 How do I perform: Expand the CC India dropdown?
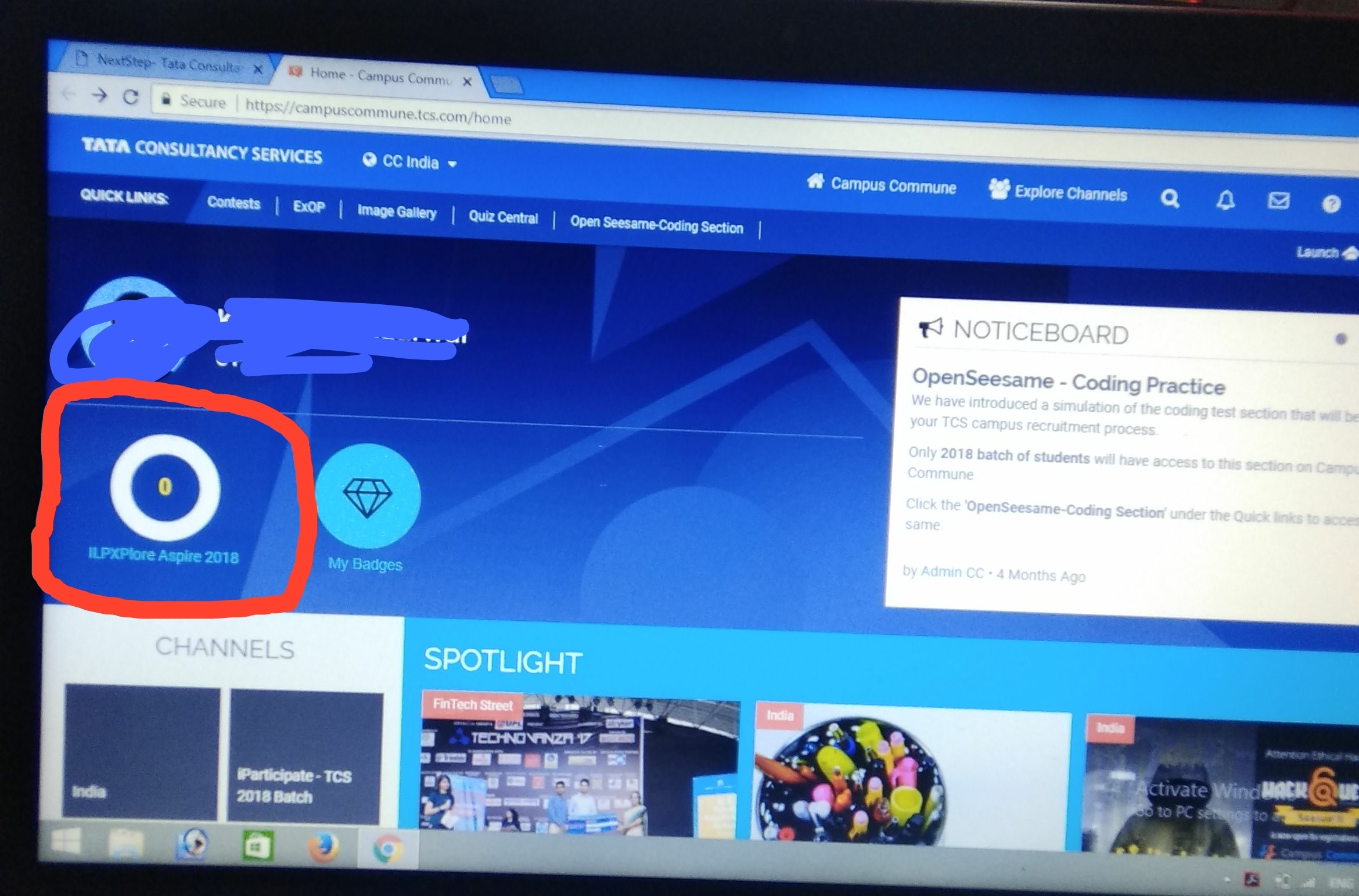pos(410,162)
